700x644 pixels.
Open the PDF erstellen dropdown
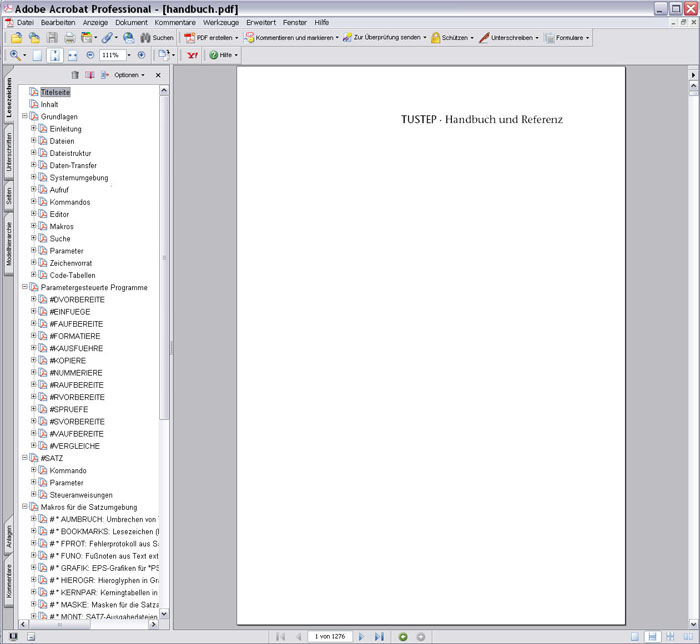coord(212,38)
